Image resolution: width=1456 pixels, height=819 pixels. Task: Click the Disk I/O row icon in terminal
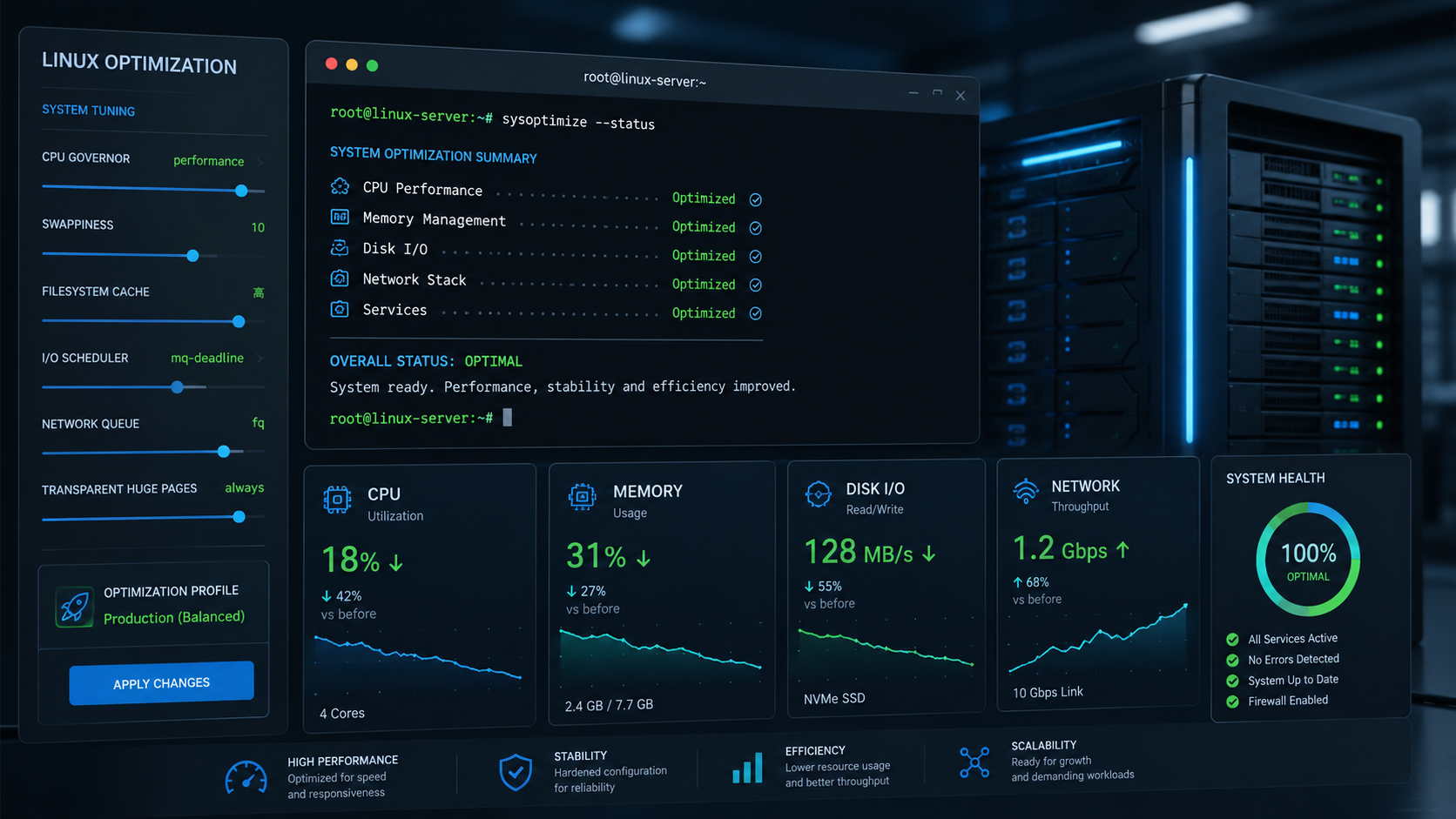[340, 248]
